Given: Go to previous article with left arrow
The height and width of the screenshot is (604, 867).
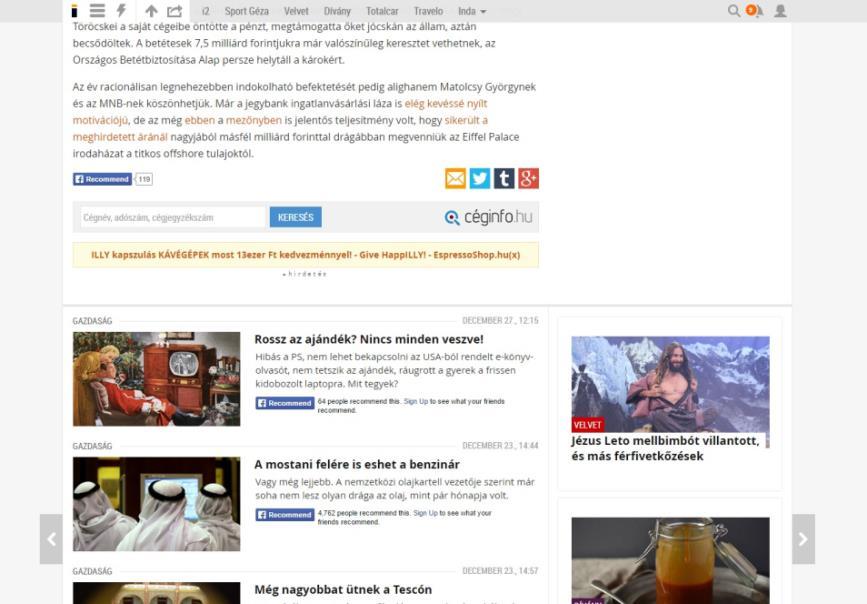Looking at the screenshot, I should coord(51,539).
